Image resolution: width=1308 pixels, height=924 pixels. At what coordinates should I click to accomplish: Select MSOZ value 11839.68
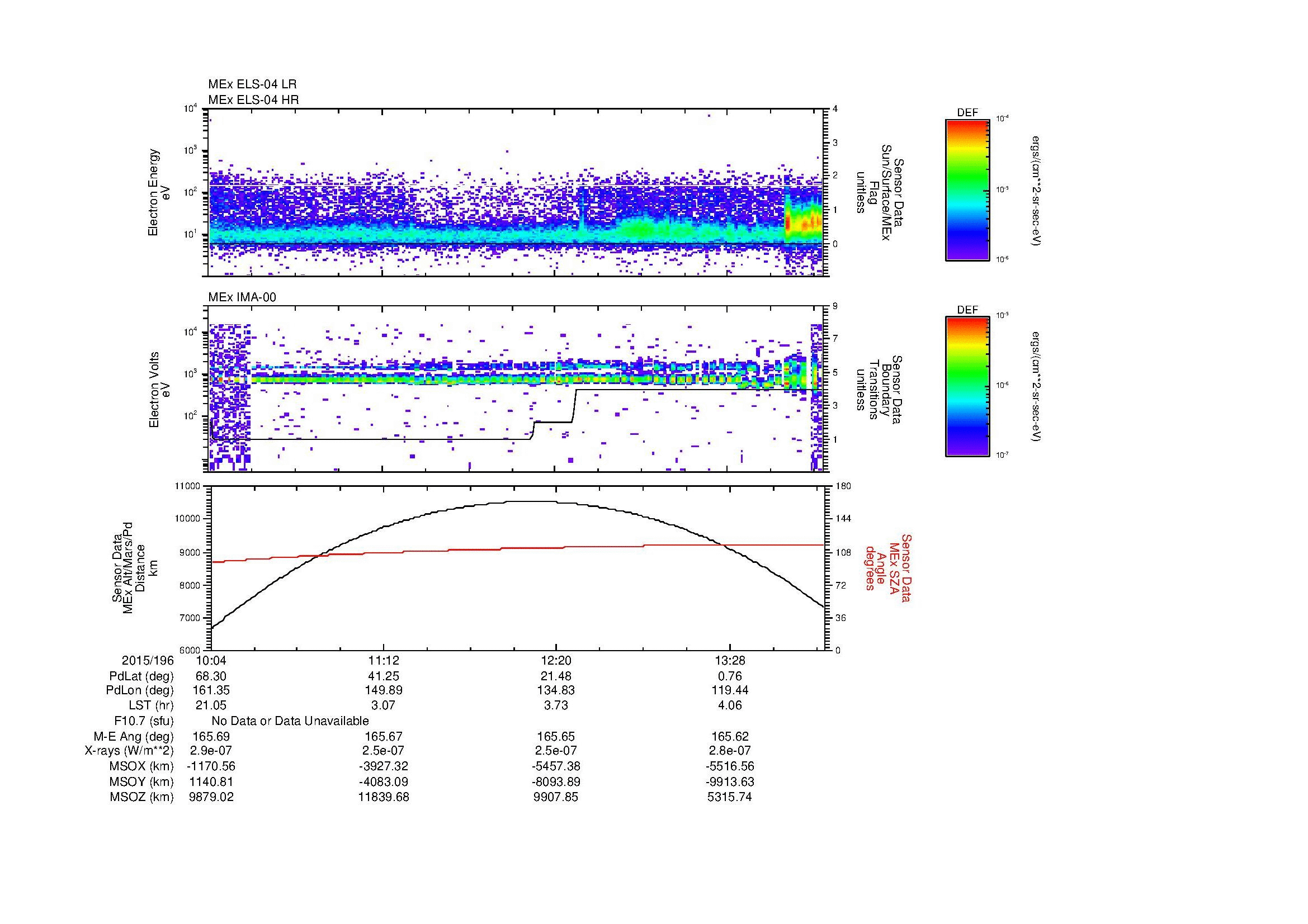tap(384, 797)
